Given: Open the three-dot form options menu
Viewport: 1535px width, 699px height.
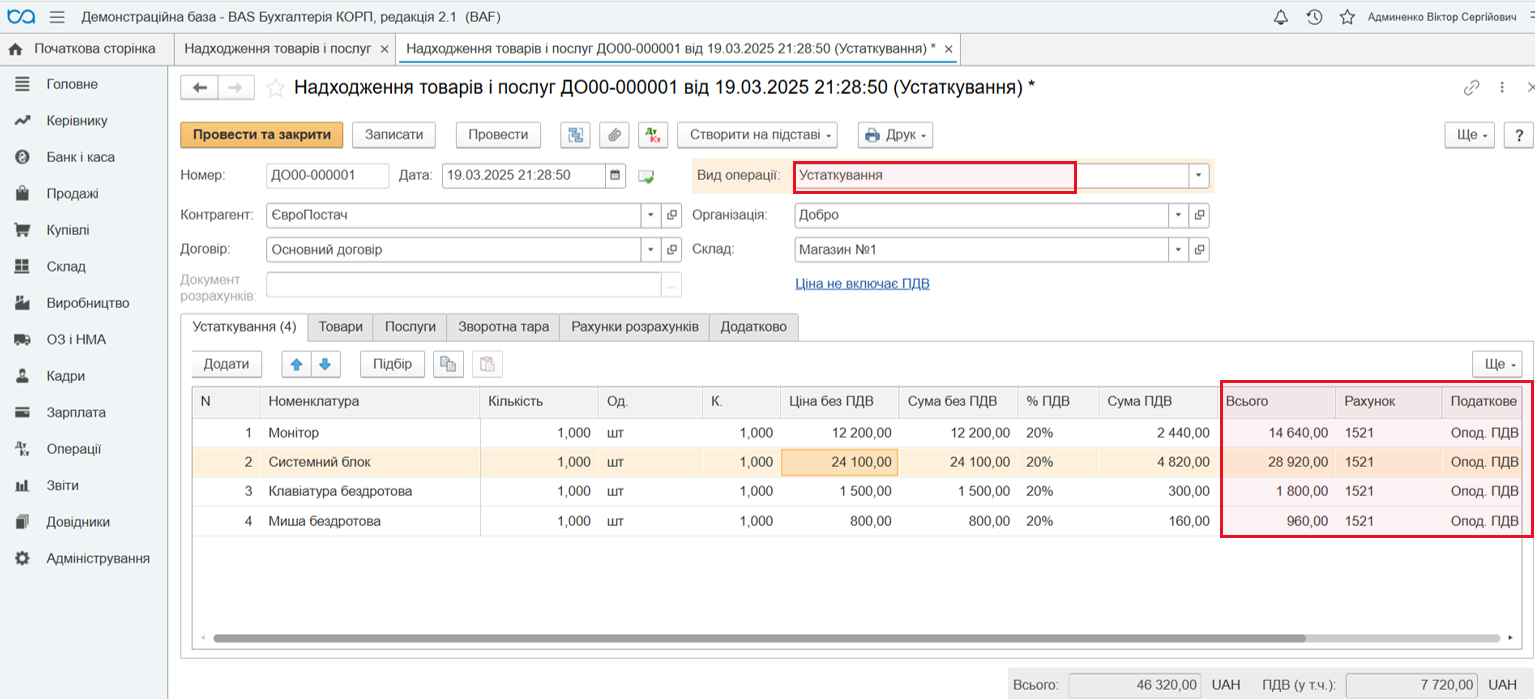Looking at the screenshot, I should coord(1502,88).
